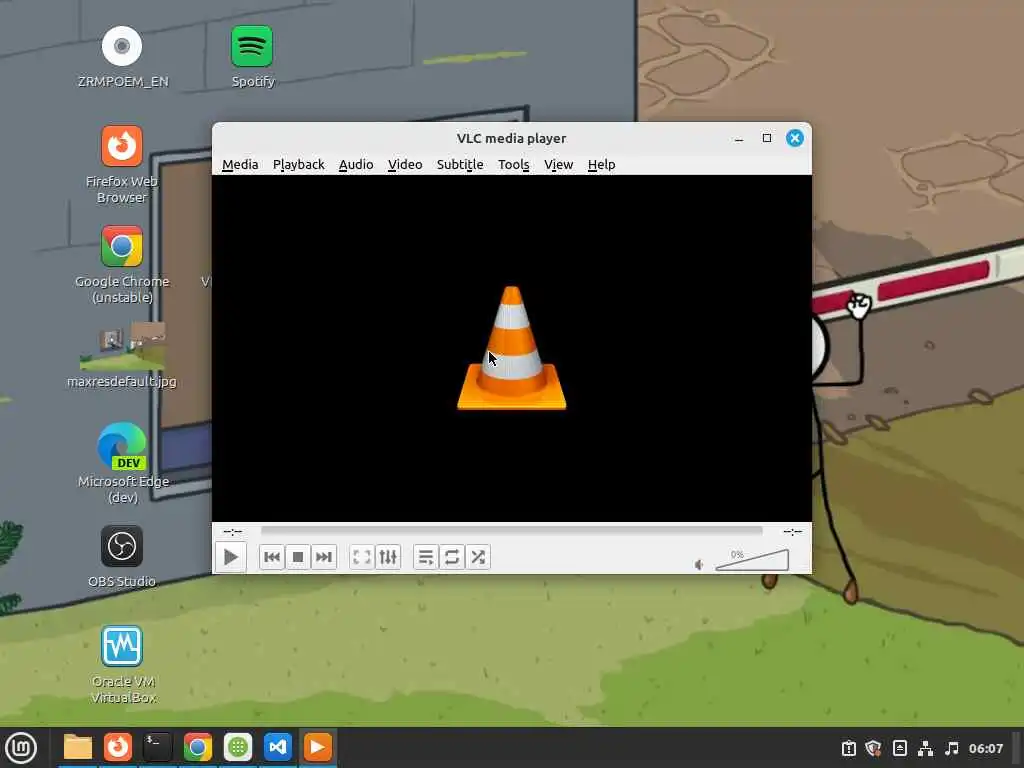Image resolution: width=1024 pixels, height=768 pixels.
Task: Open the sound music note tray icon
Action: (x=952, y=748)
